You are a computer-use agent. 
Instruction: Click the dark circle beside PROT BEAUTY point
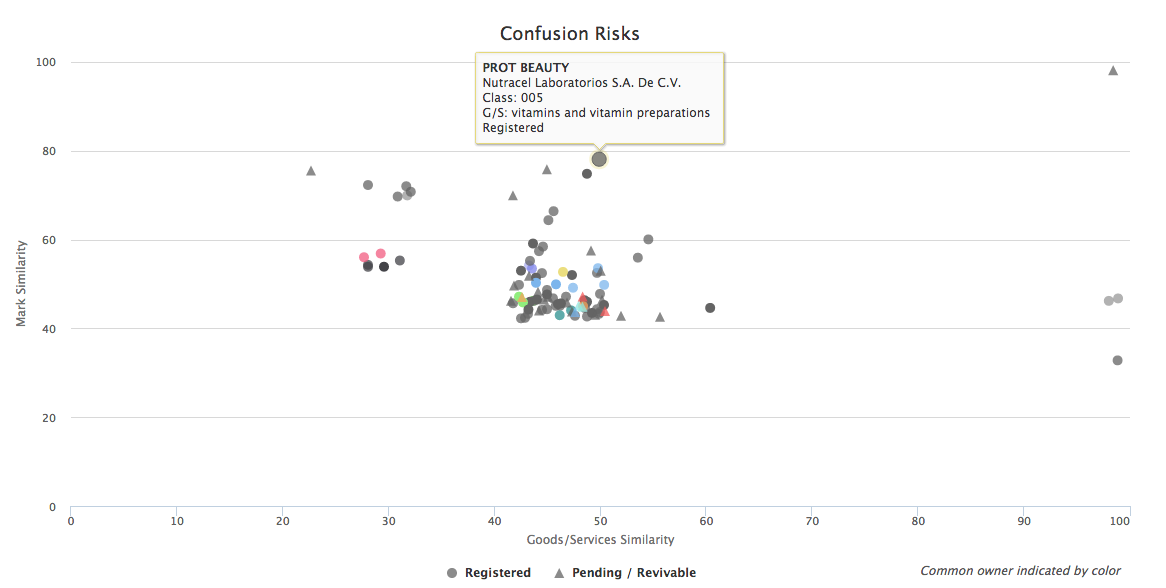[587, 174]
